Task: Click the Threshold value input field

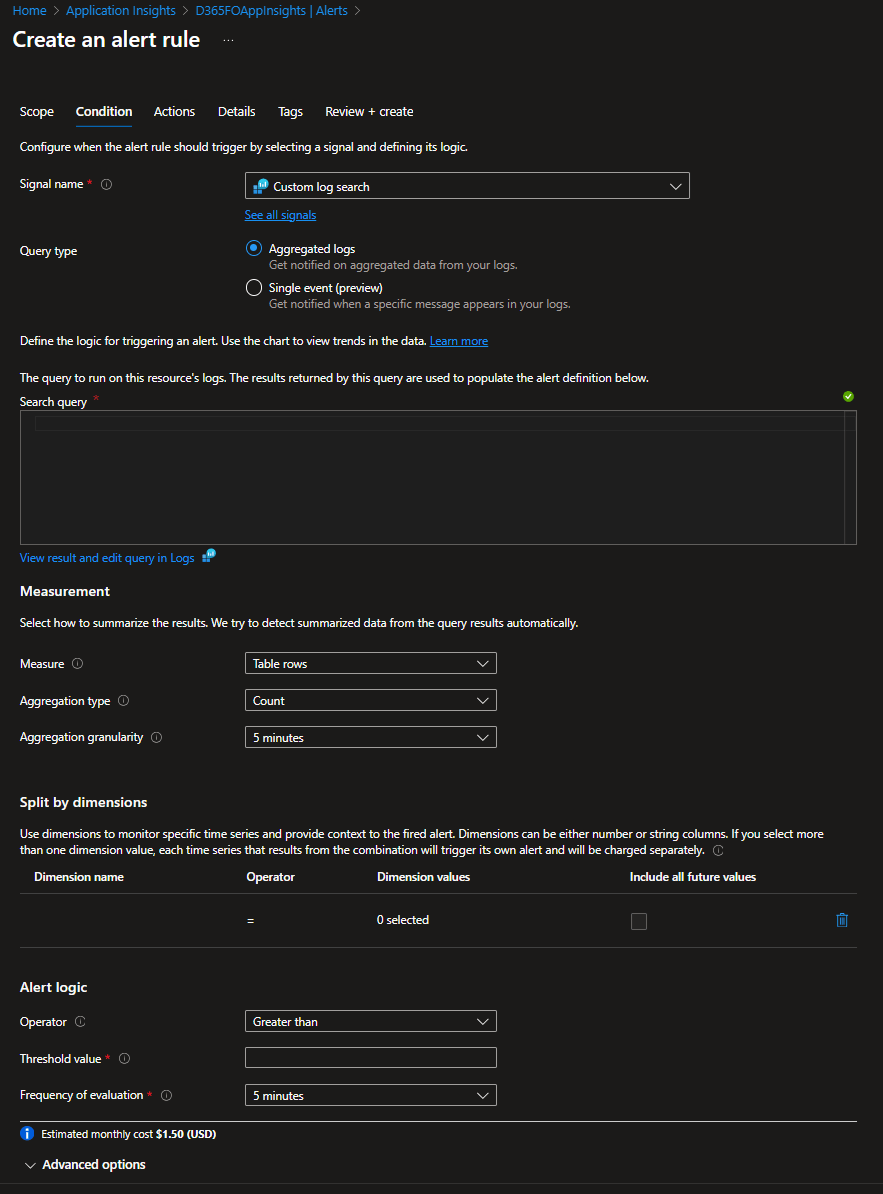Action: (370, 1058)
